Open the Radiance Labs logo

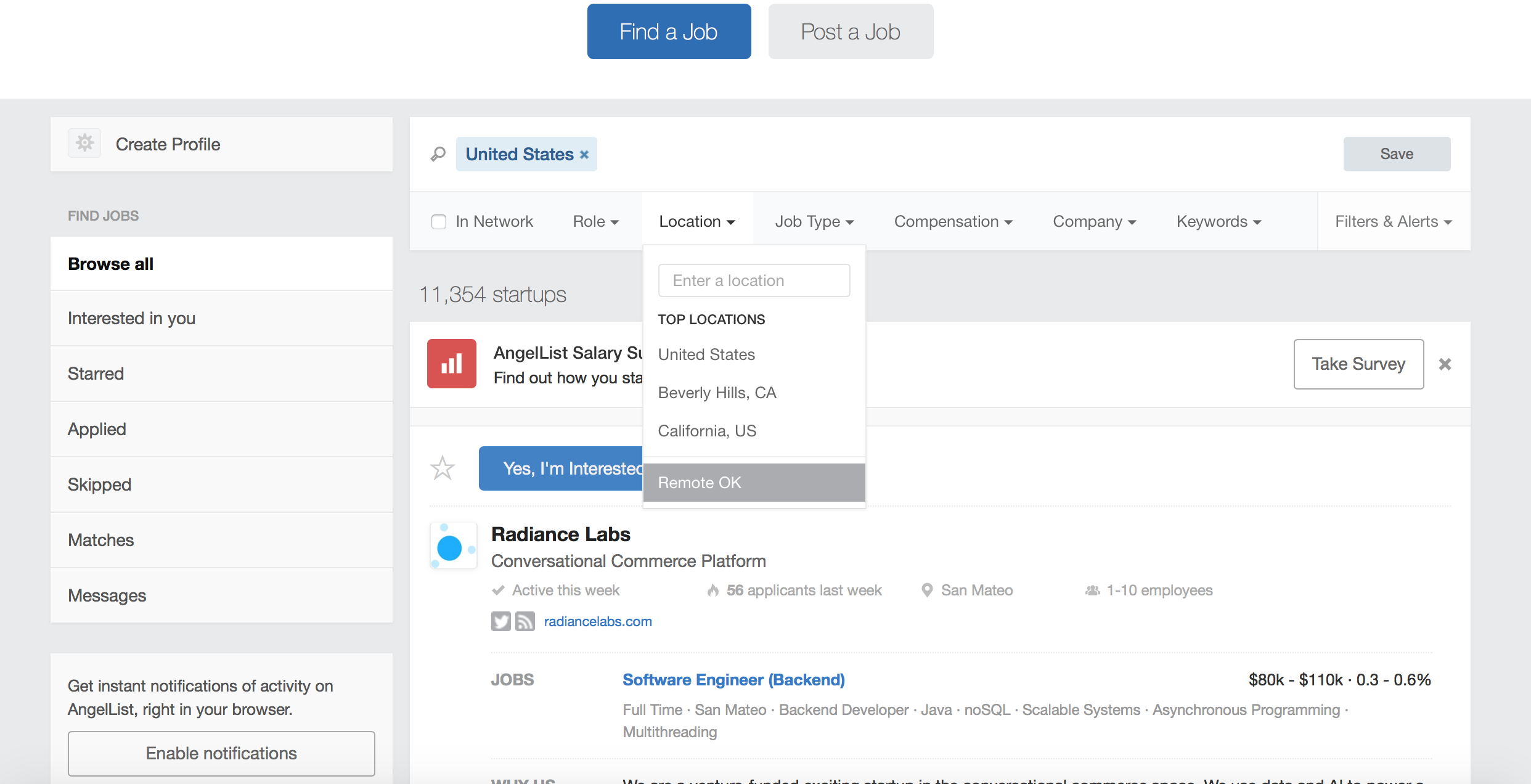[453, 546]
